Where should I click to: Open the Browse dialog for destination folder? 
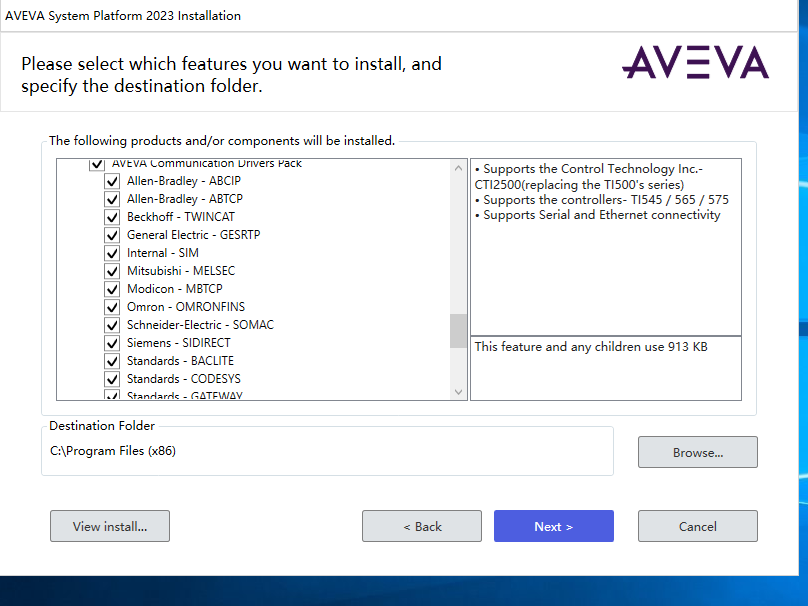point(697,451)
